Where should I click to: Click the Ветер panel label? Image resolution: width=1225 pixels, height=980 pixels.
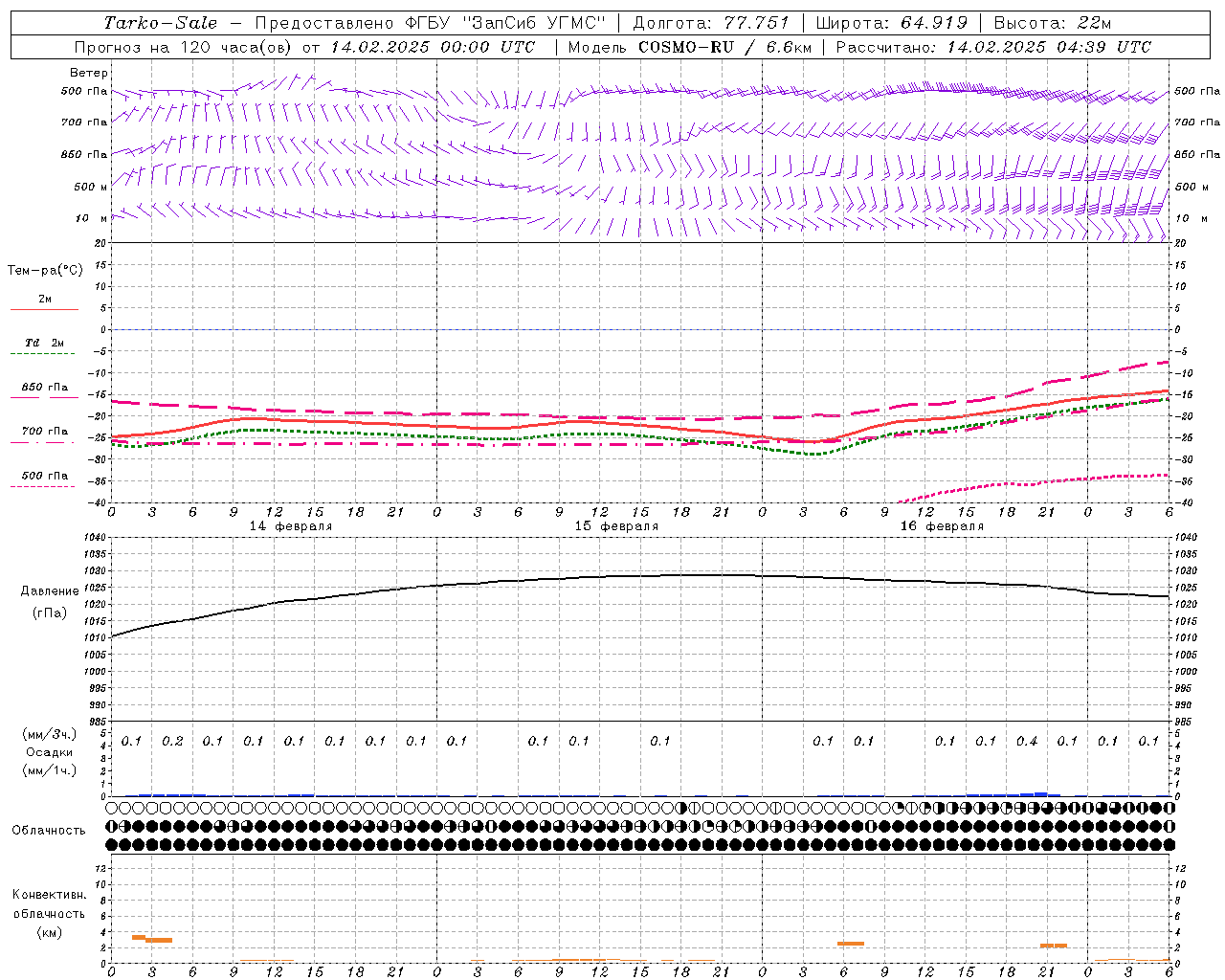88,73
